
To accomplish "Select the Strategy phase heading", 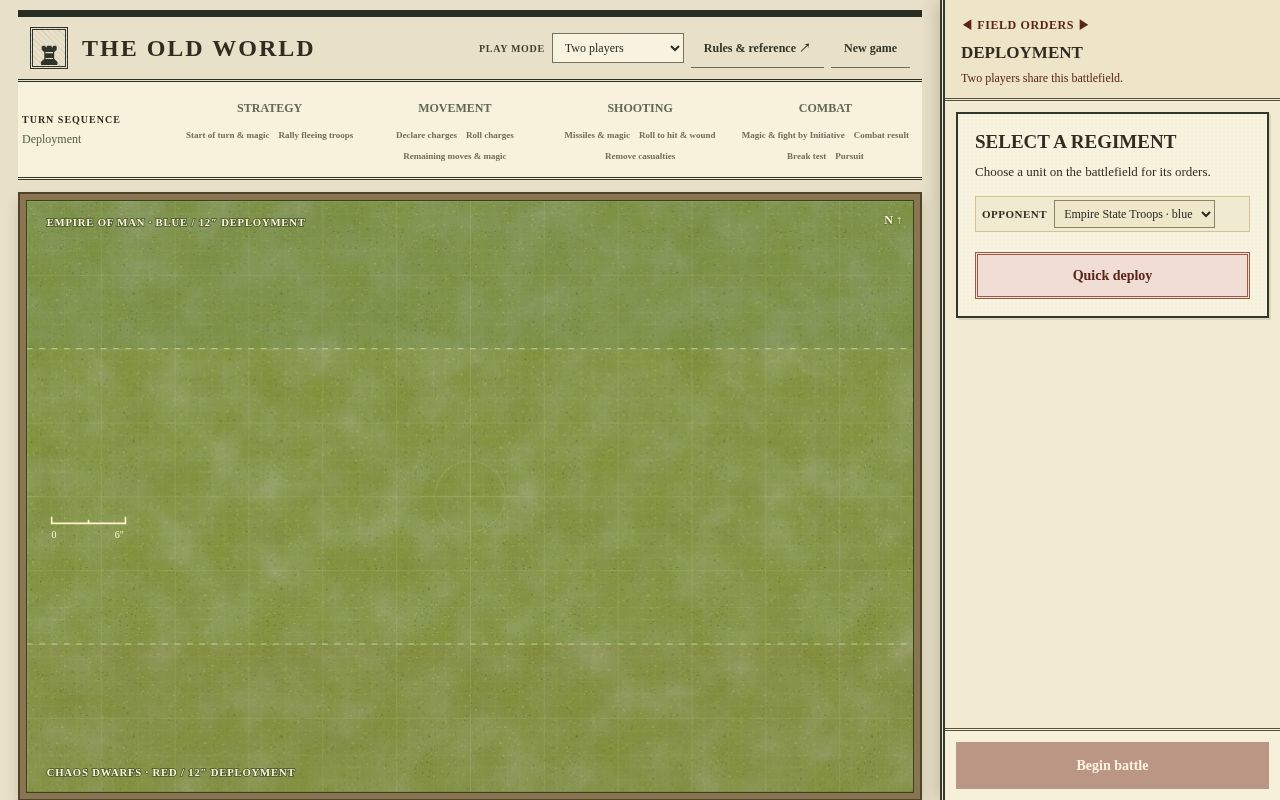I will tap(269, 108).
